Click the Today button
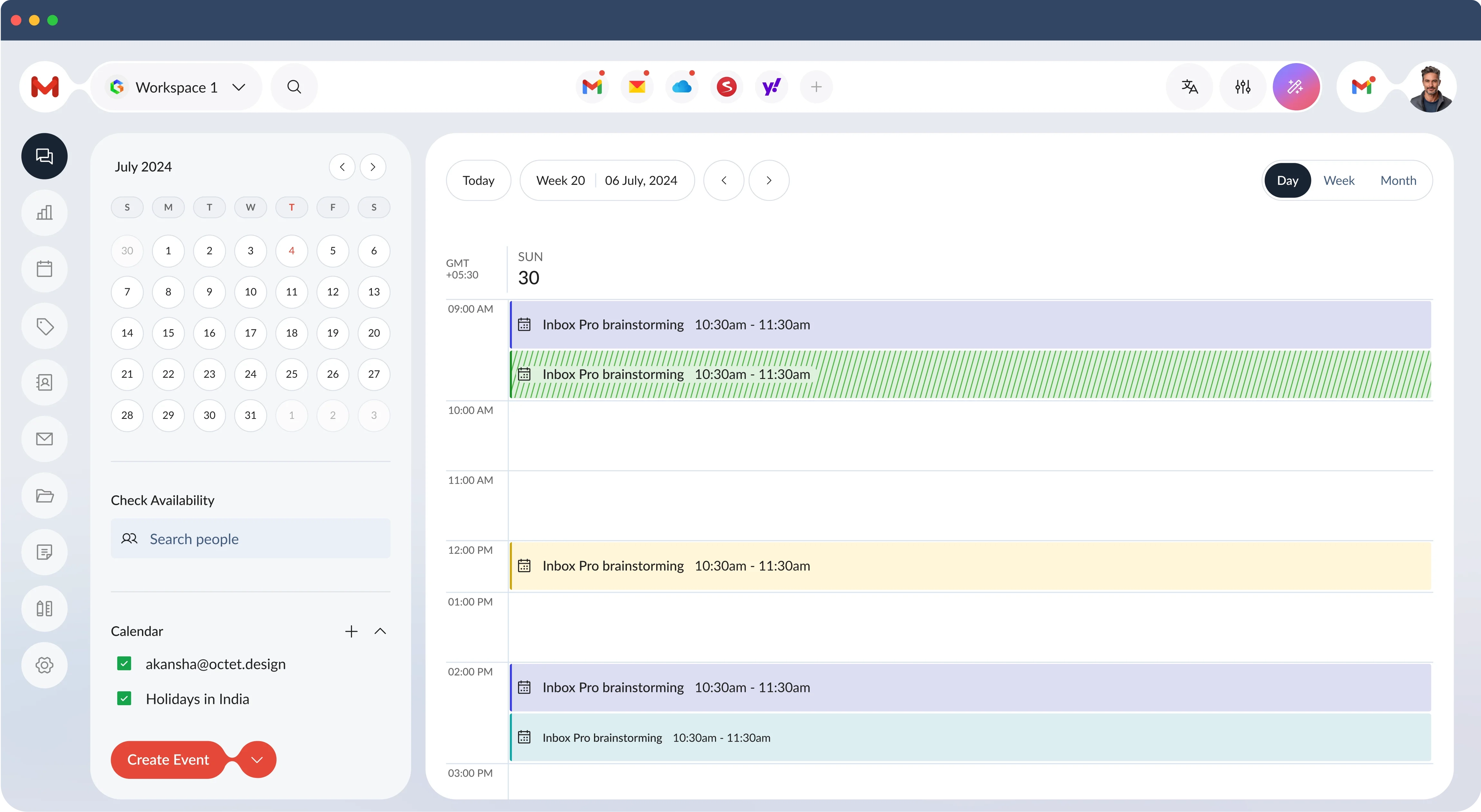Image resolution: width=1481 pixels, height=812 pixels. tap(478, 181)
